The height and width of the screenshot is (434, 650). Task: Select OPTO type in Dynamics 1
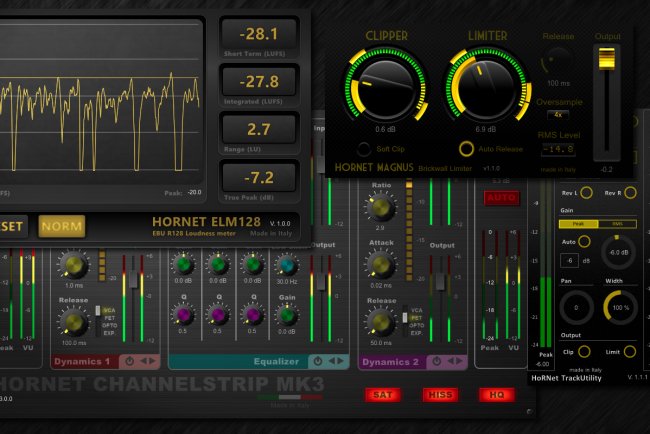(109, 325)
